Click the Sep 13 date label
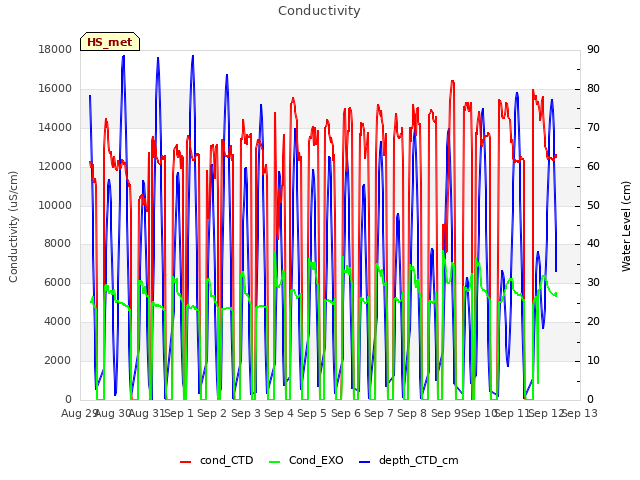 [x=580, y=413]
